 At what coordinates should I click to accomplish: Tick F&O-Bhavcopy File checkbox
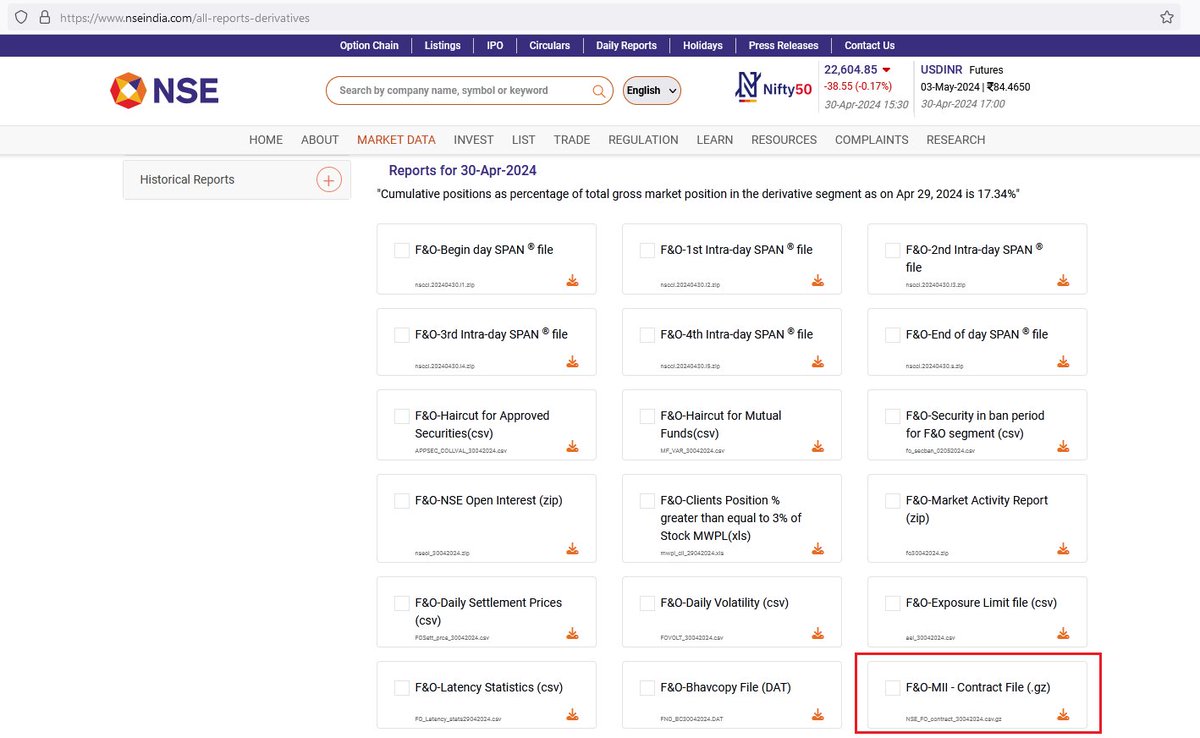coord(647,688)
